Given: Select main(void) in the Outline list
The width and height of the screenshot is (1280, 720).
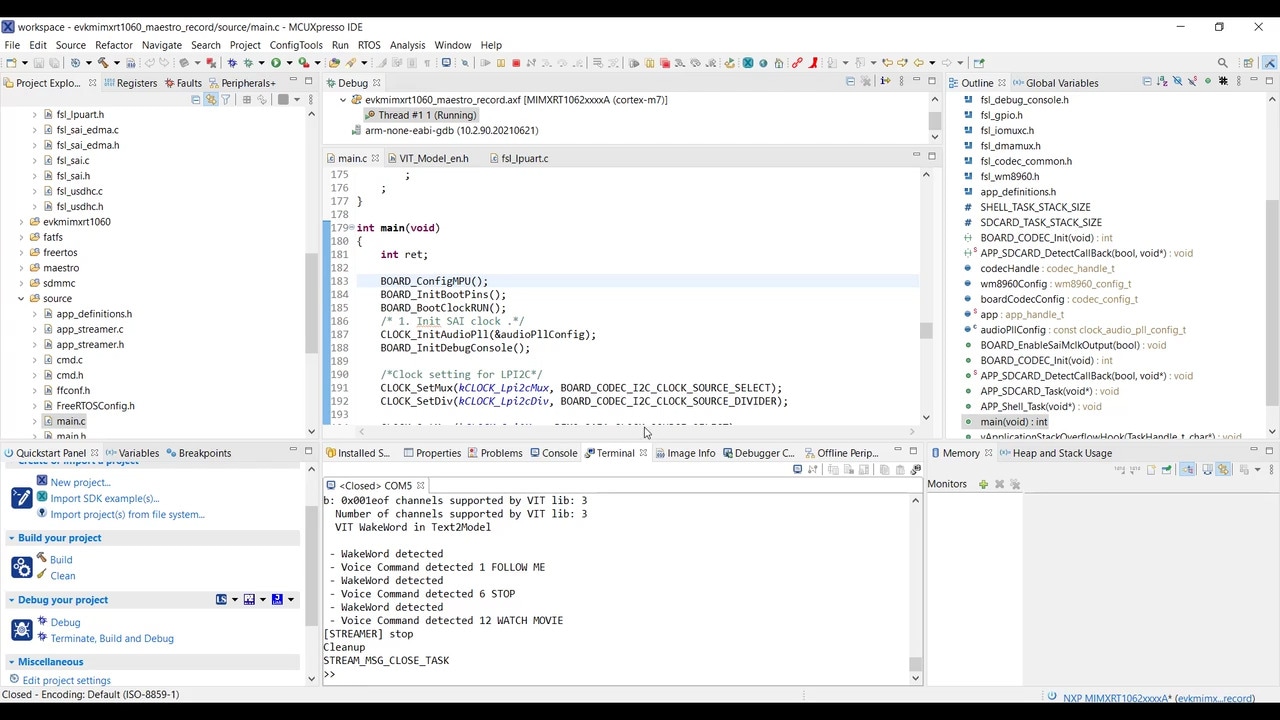Looking at the screenshot, I should click(1013, 422).
